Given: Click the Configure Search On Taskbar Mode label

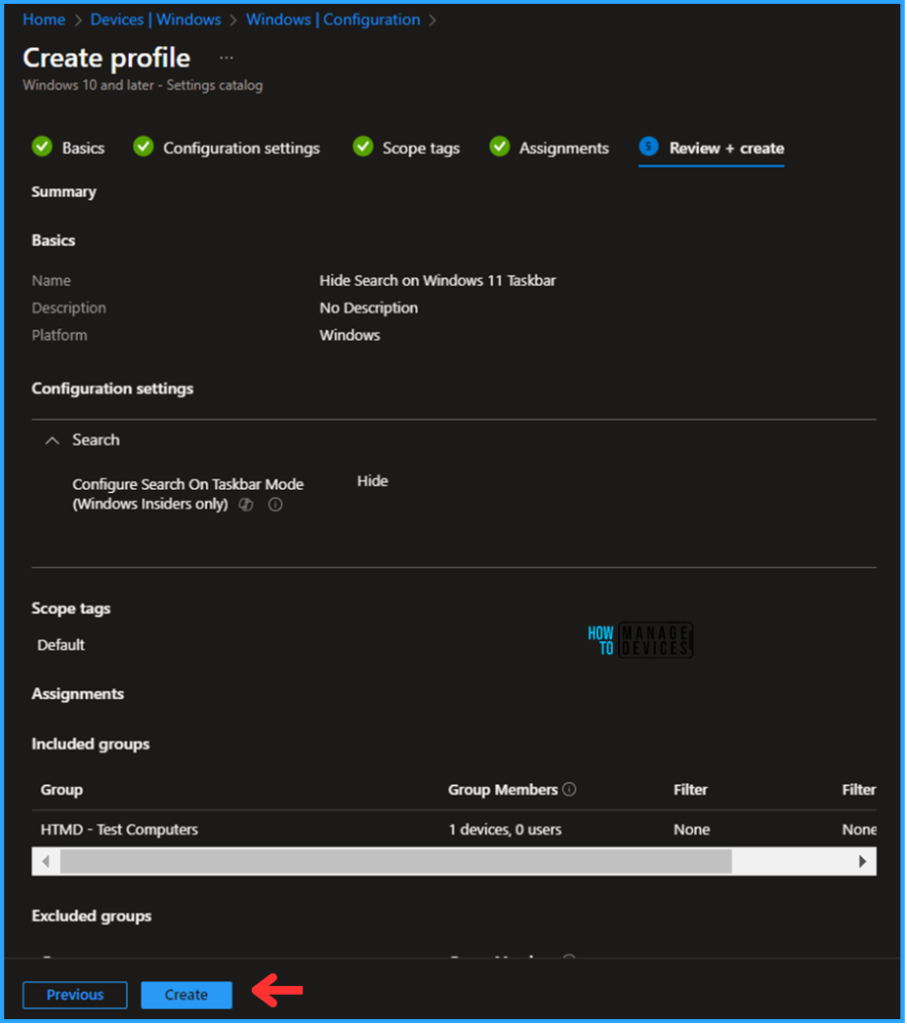Looking at the screenshot, I should [x=188, y=494].
